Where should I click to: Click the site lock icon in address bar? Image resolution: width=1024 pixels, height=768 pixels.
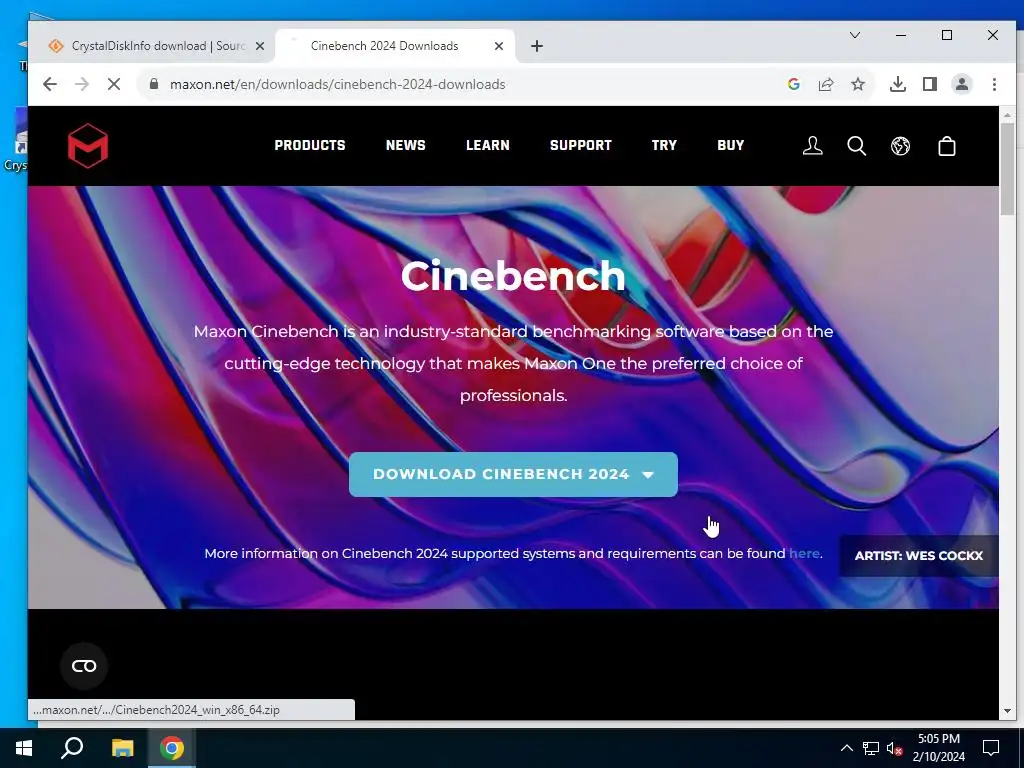click(154, 84)
